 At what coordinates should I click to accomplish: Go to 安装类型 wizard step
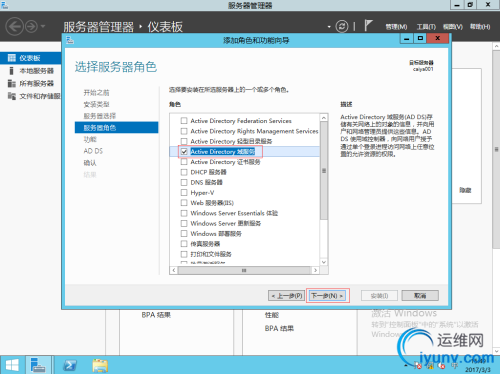(x=96, y=104)
